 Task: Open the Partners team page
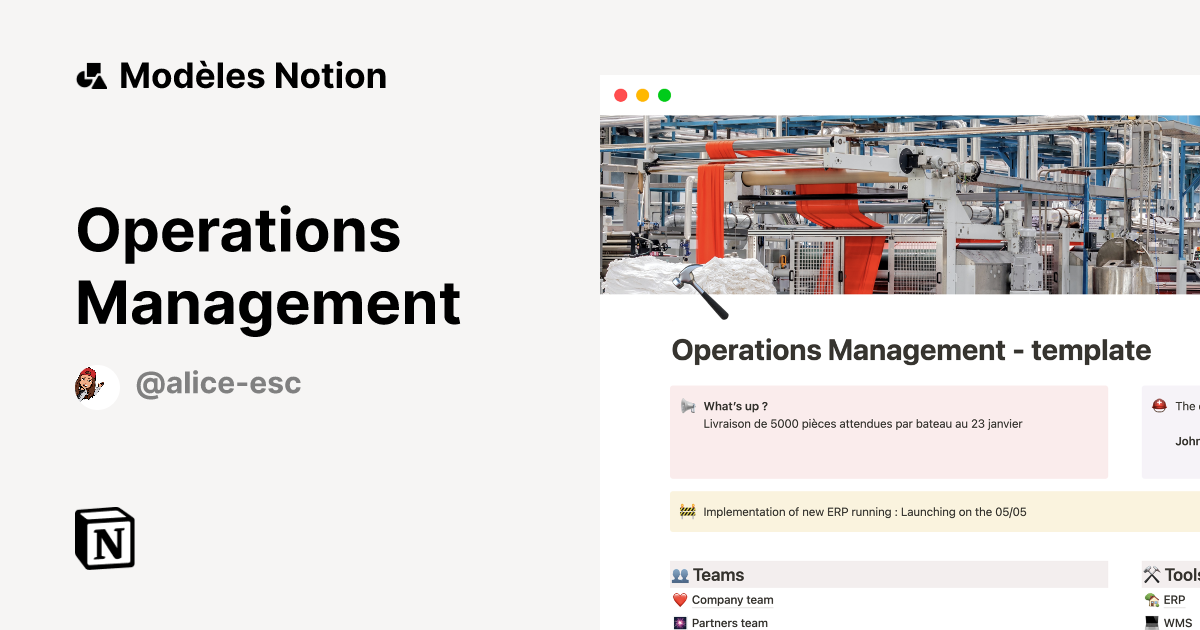731,622
